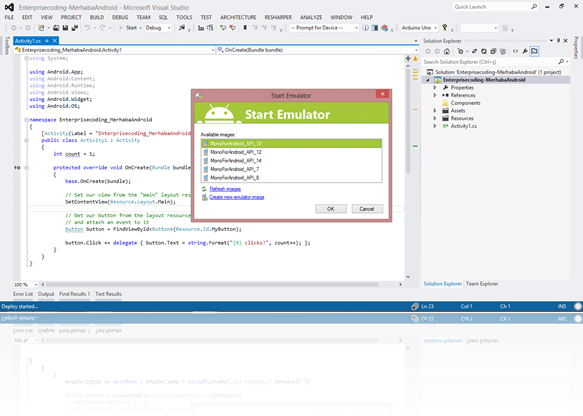Open the ARCHITECTURE menu
Viewport: 583px width, 416px height.
pos(238,17)
